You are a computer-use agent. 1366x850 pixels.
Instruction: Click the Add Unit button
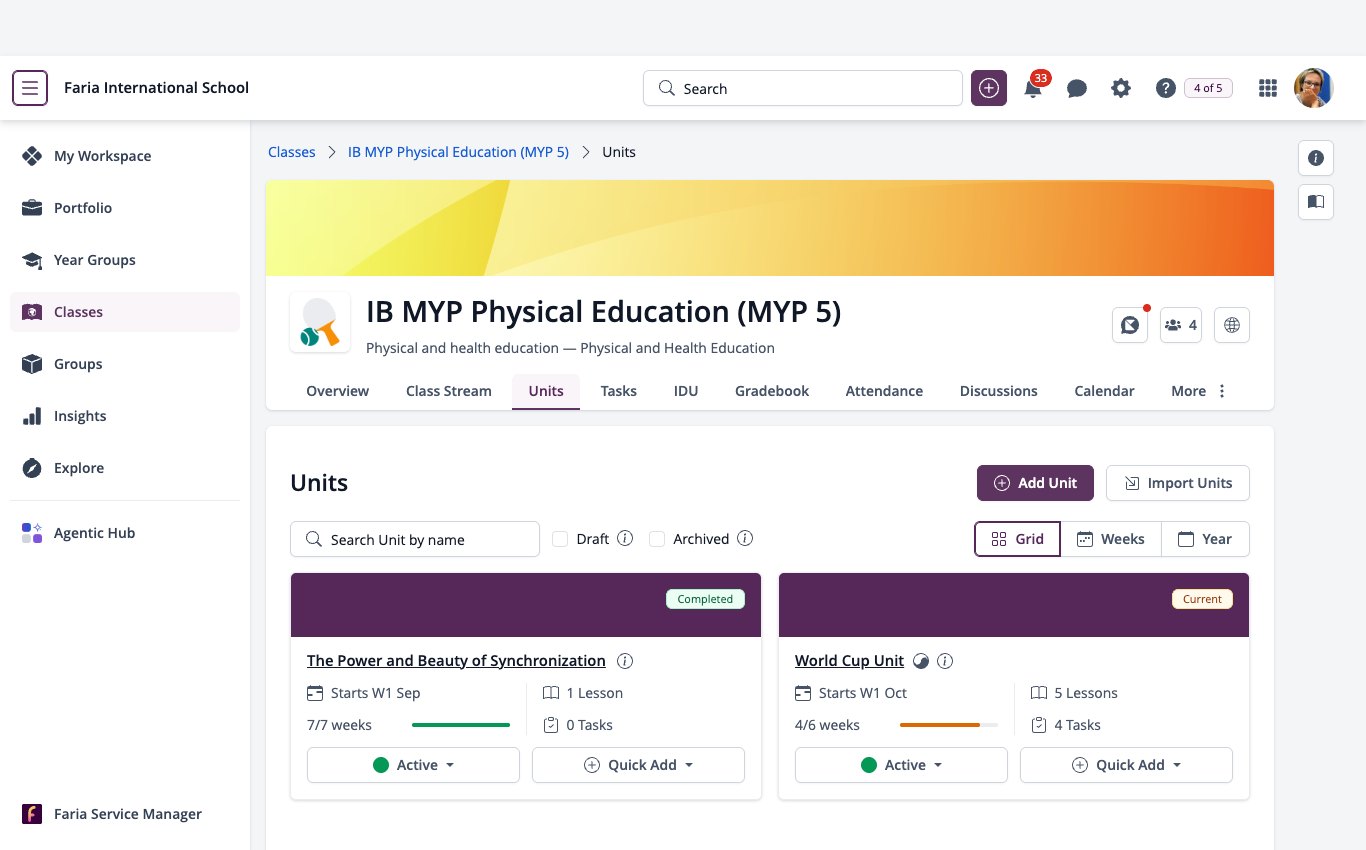click(x=1035, y=483)
